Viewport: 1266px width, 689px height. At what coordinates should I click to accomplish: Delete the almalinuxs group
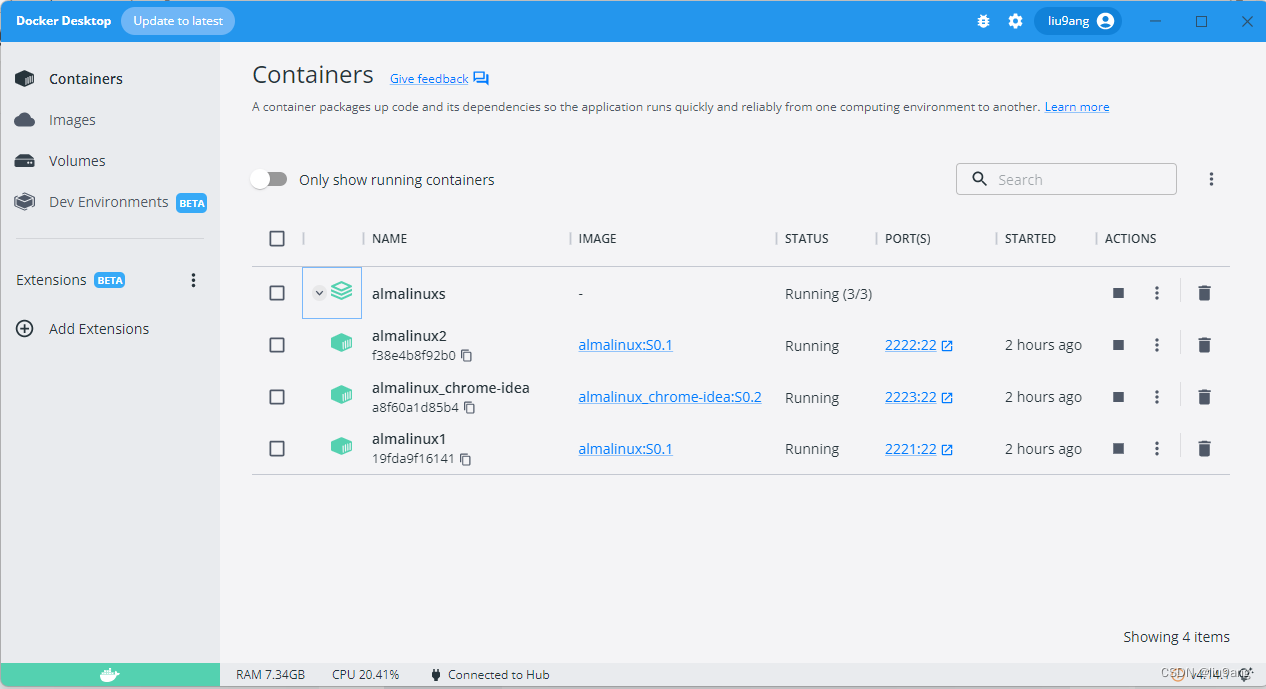pos(1204,293)
